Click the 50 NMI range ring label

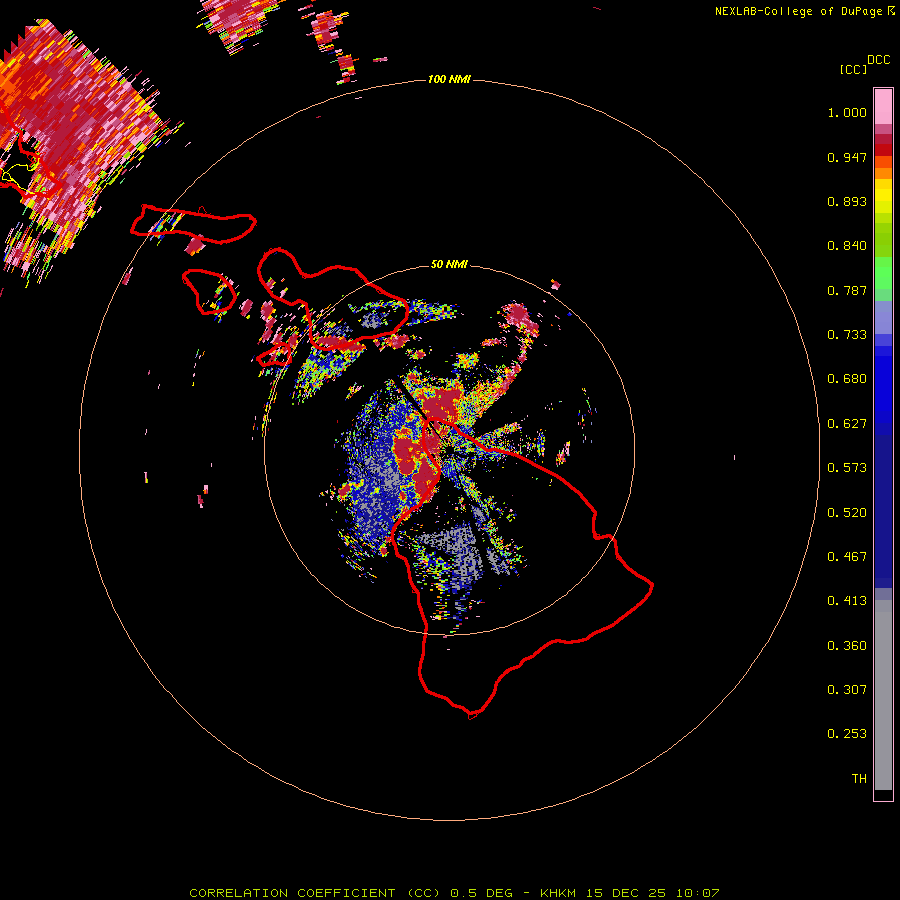click(x=449, y=264)
